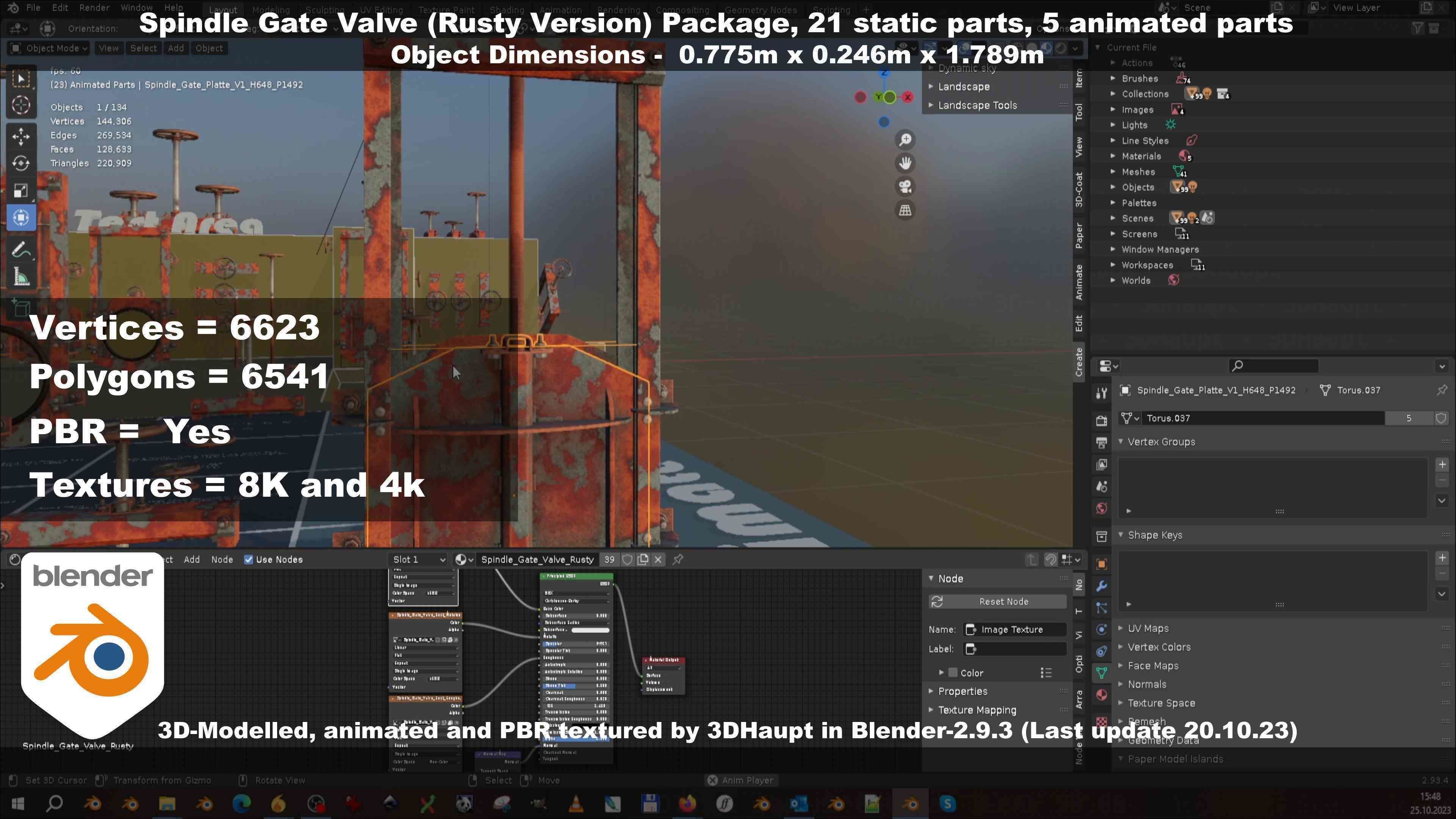Toggle node editor snapping magnet
This screenshot has width=1456, height=819.
click(x=1050, y=560)
